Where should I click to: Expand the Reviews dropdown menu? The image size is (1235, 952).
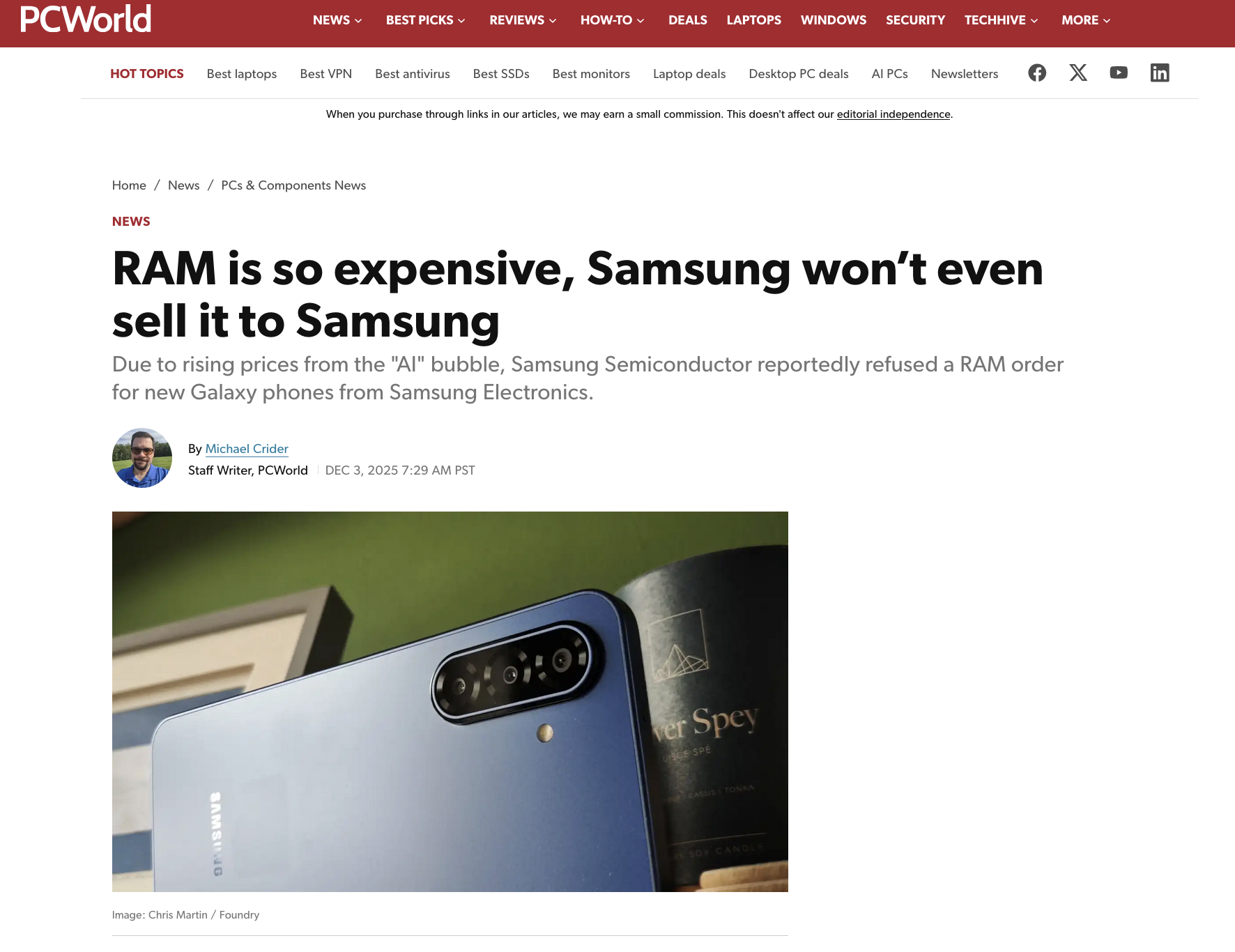[523, 20]
